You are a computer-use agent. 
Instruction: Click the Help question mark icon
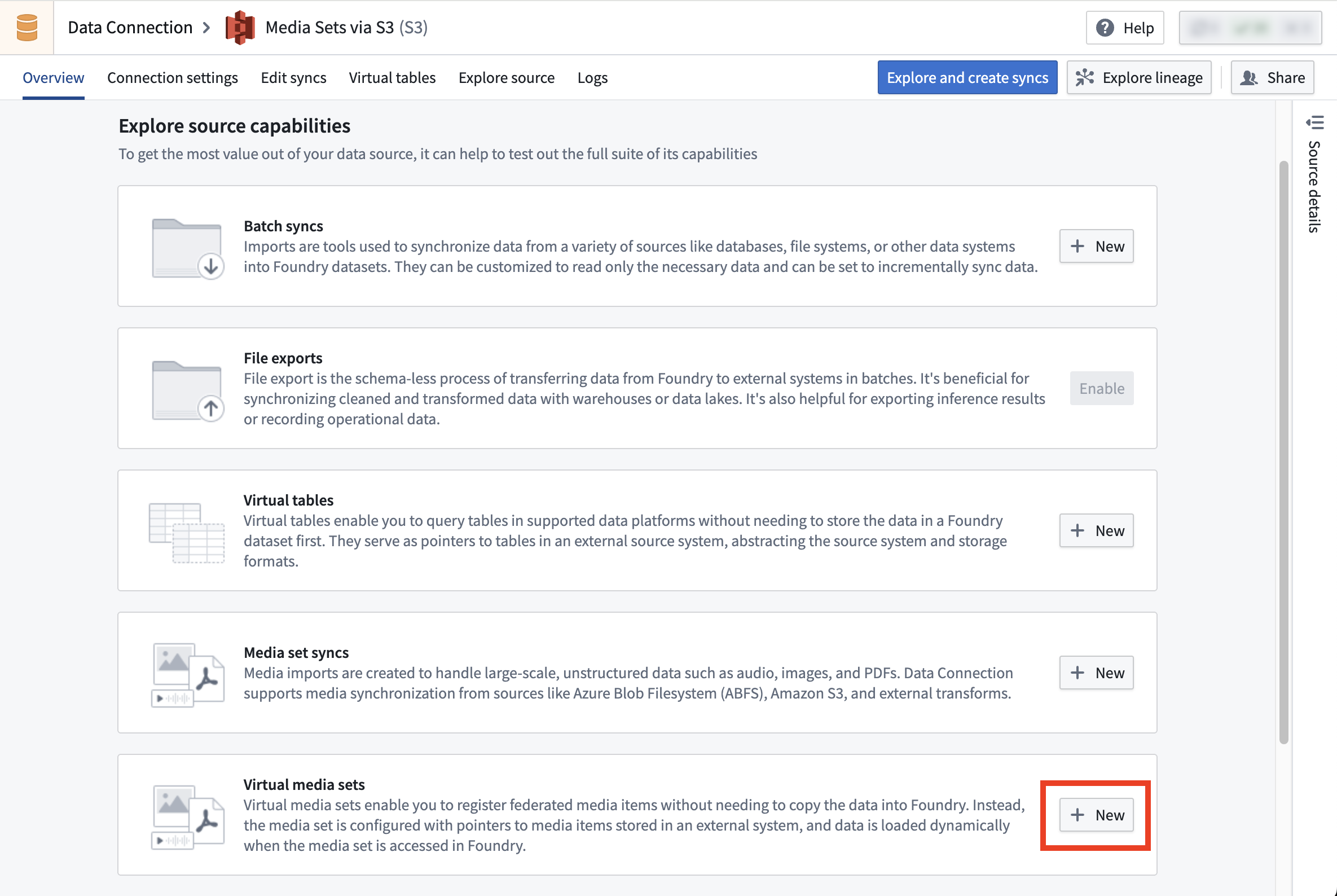(x=1105, y=28)
